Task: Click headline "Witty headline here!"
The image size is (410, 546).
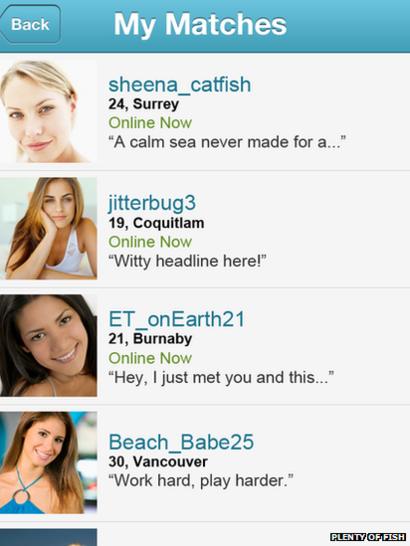Action: pyautogui.click(x=187, y=261)
